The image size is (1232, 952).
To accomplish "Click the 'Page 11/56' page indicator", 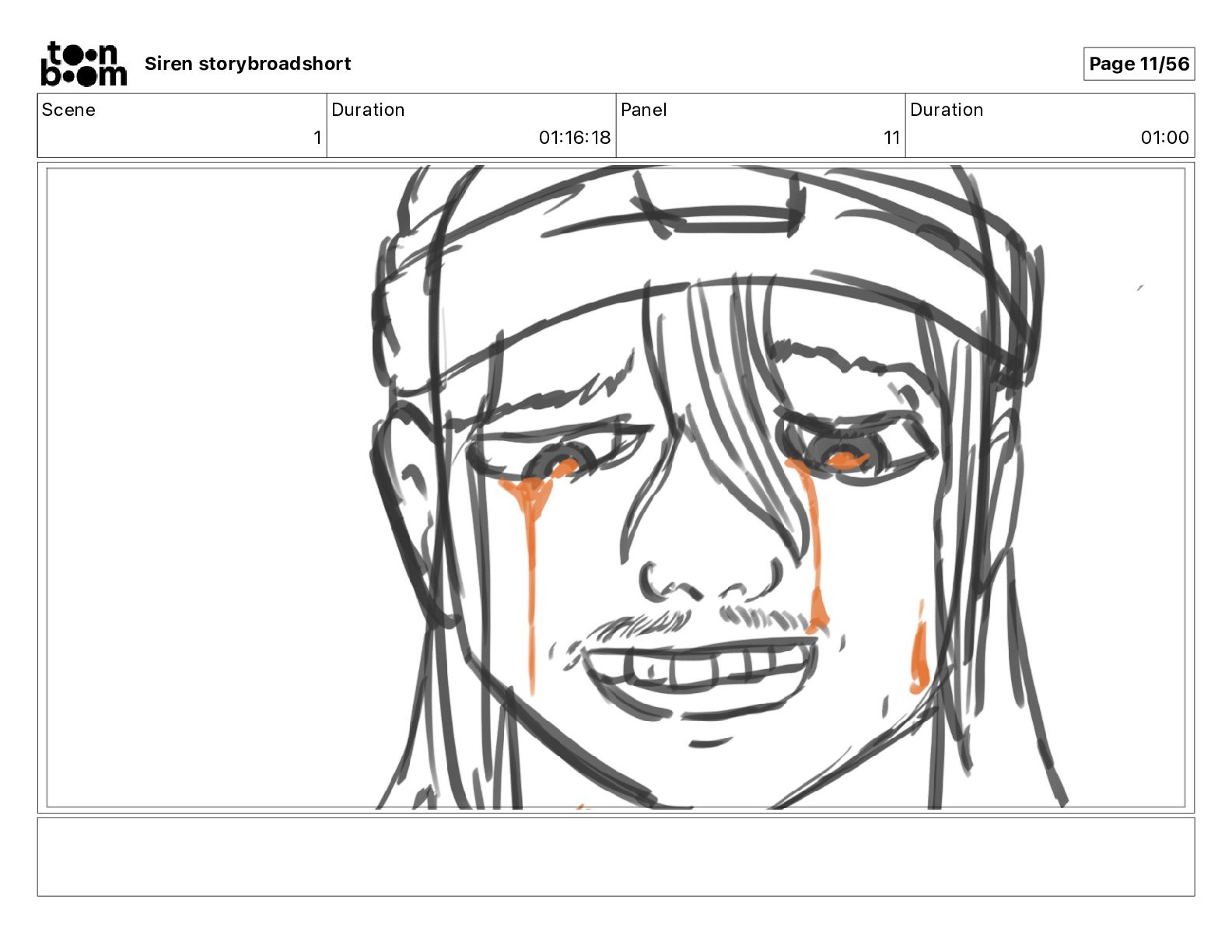I will pyautogui.click(x=1139, y=64).
